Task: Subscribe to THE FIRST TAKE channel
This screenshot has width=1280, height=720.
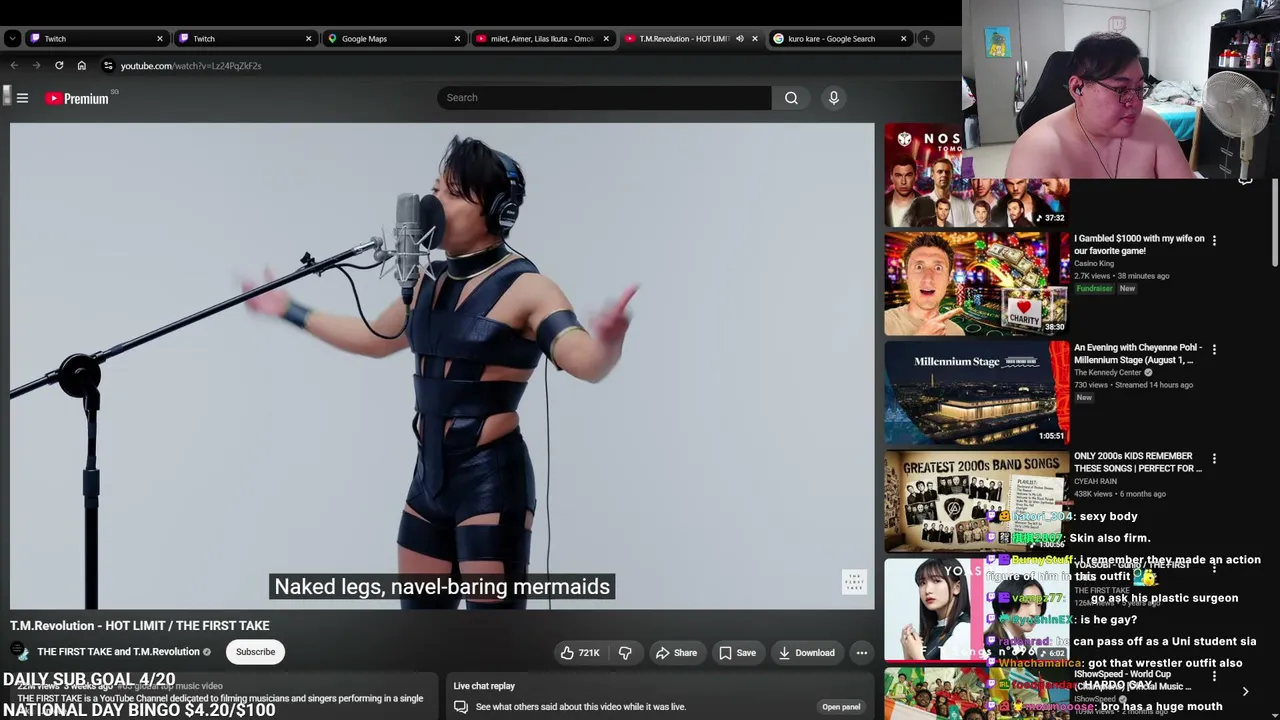Action: pos(255,652)
